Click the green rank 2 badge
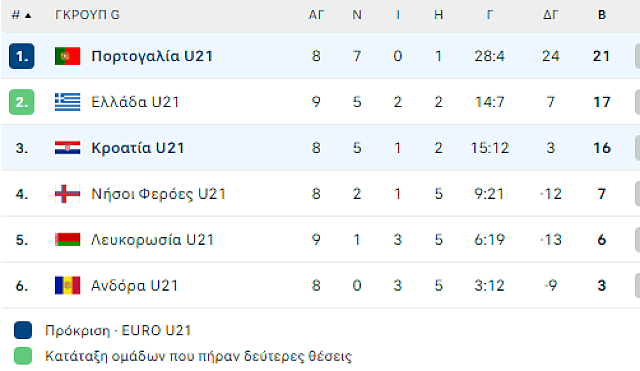Viewport: 640px width, 371px height. click(22, 102)
